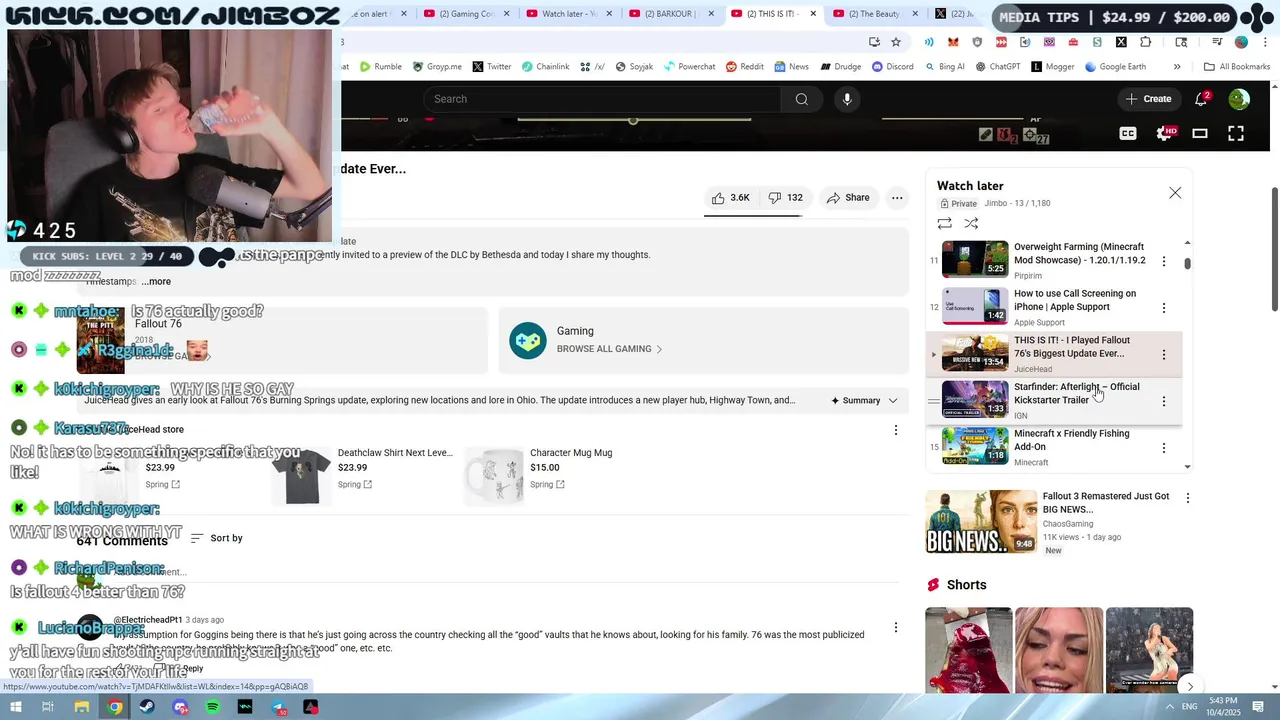This screenshot has width=1280, height=720.
Task: Open the MetaMask fox extension
Action: 953,42
